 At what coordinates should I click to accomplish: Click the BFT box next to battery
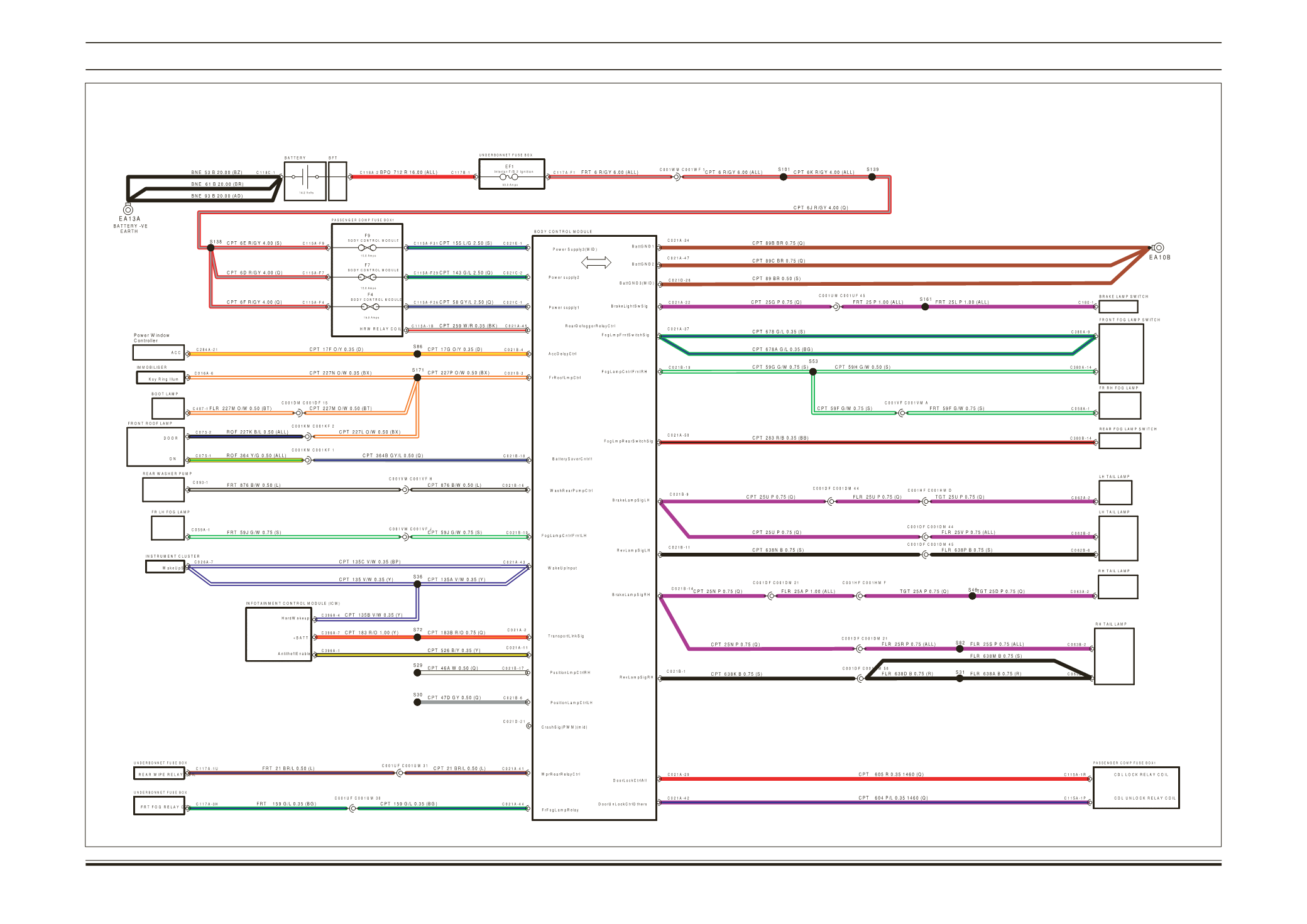click(x=337, y=181)
